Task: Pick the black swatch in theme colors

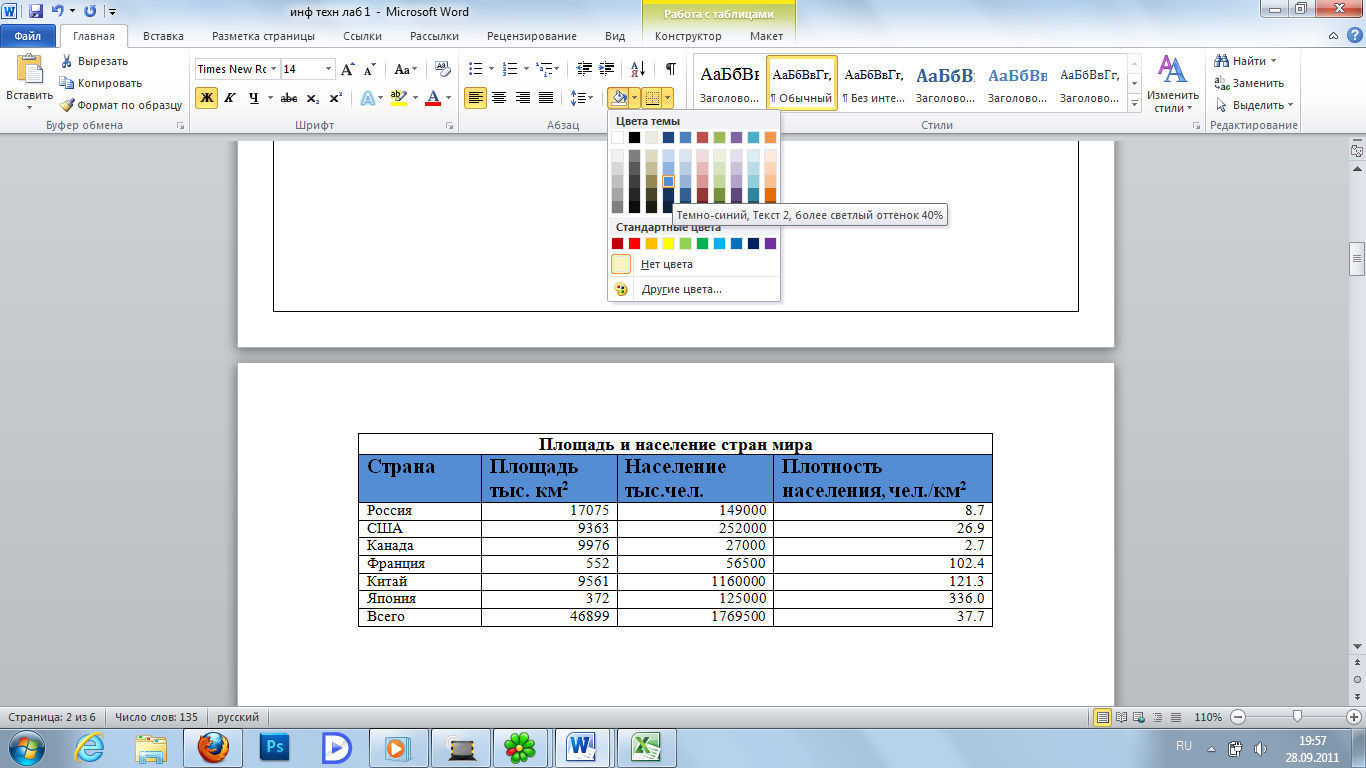Action: [x=634, y=137]
